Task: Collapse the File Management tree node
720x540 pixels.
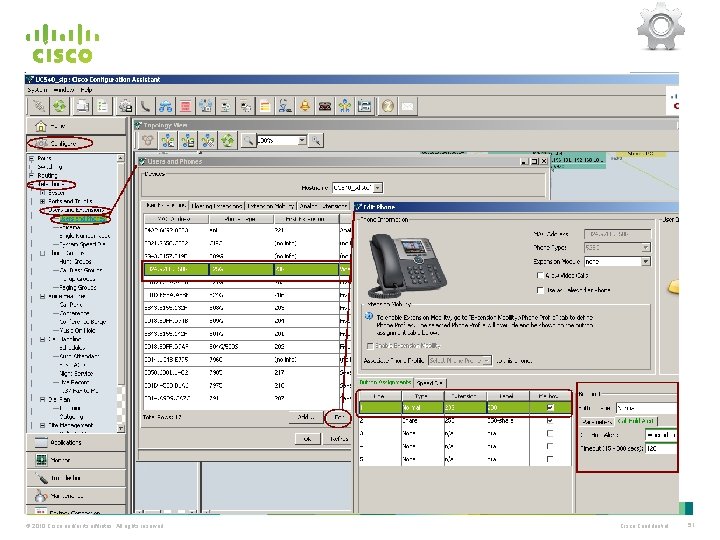Action: (x=42, y=426)
